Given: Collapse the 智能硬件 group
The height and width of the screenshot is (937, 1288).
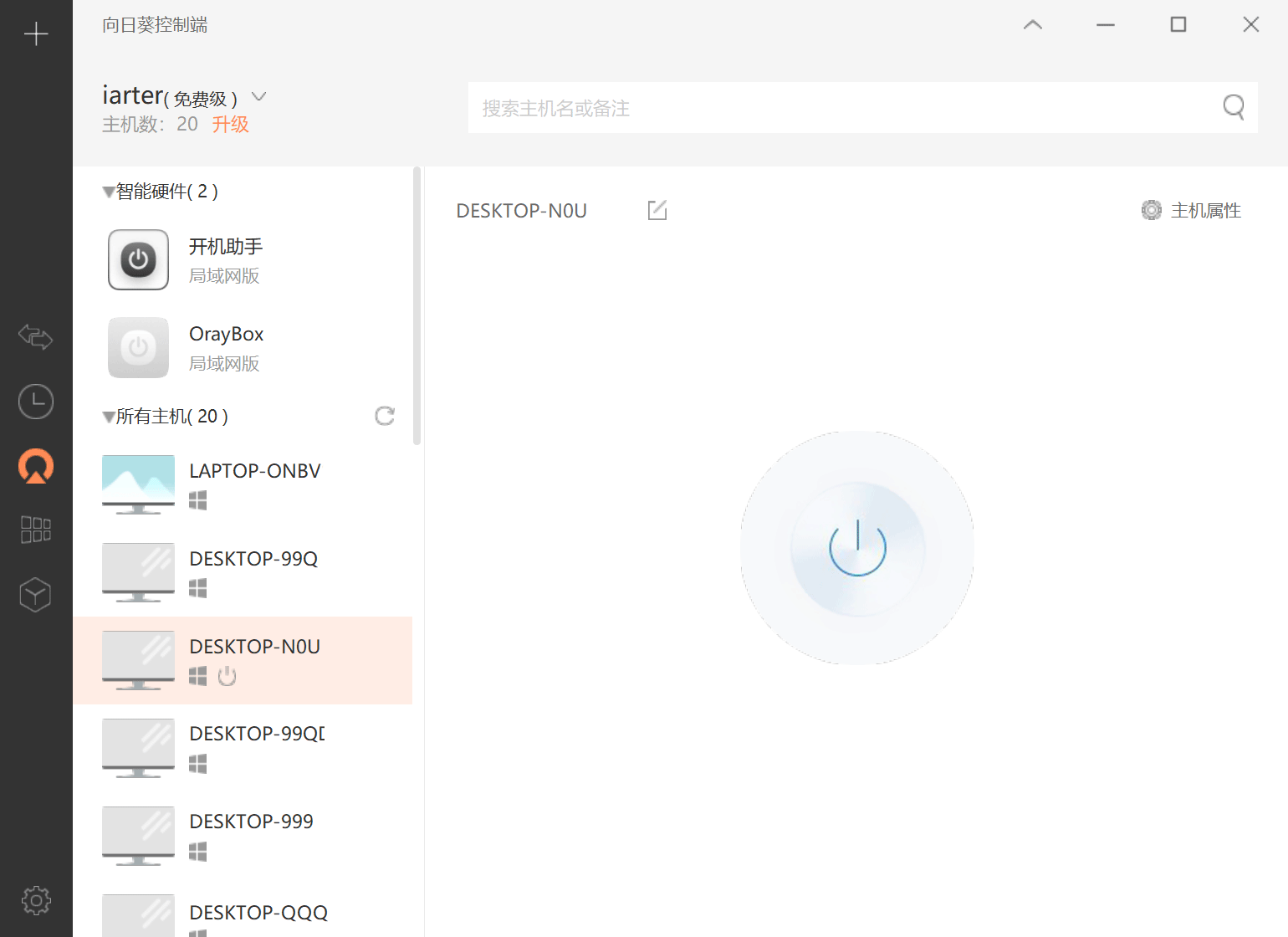Looking at the screenshot, I should click(x=109, y=192).
